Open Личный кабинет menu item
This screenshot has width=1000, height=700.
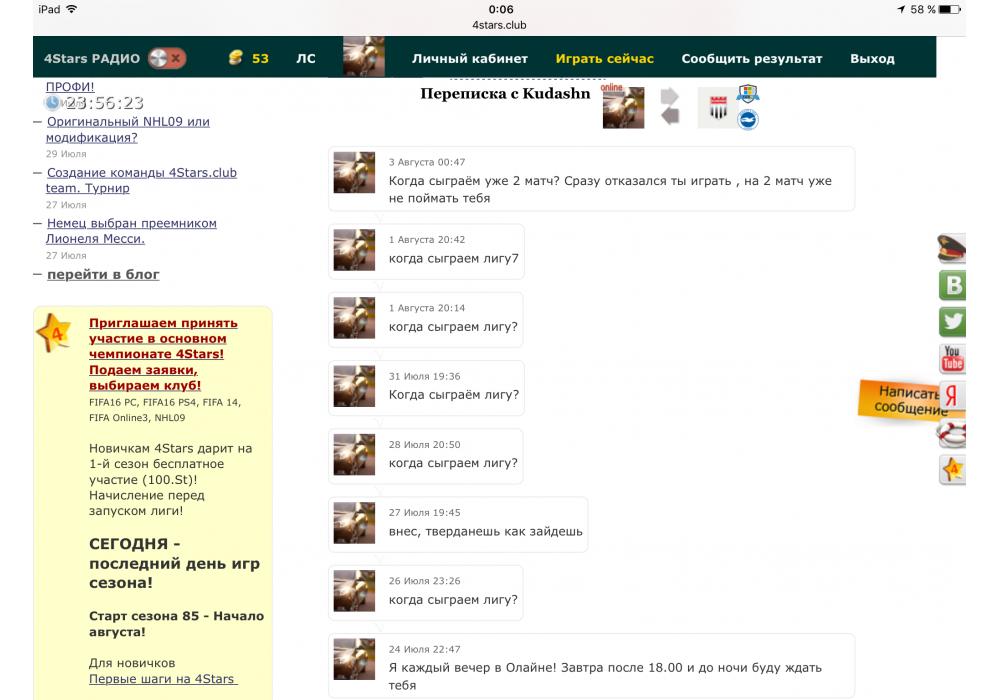[x=469, y=58]
